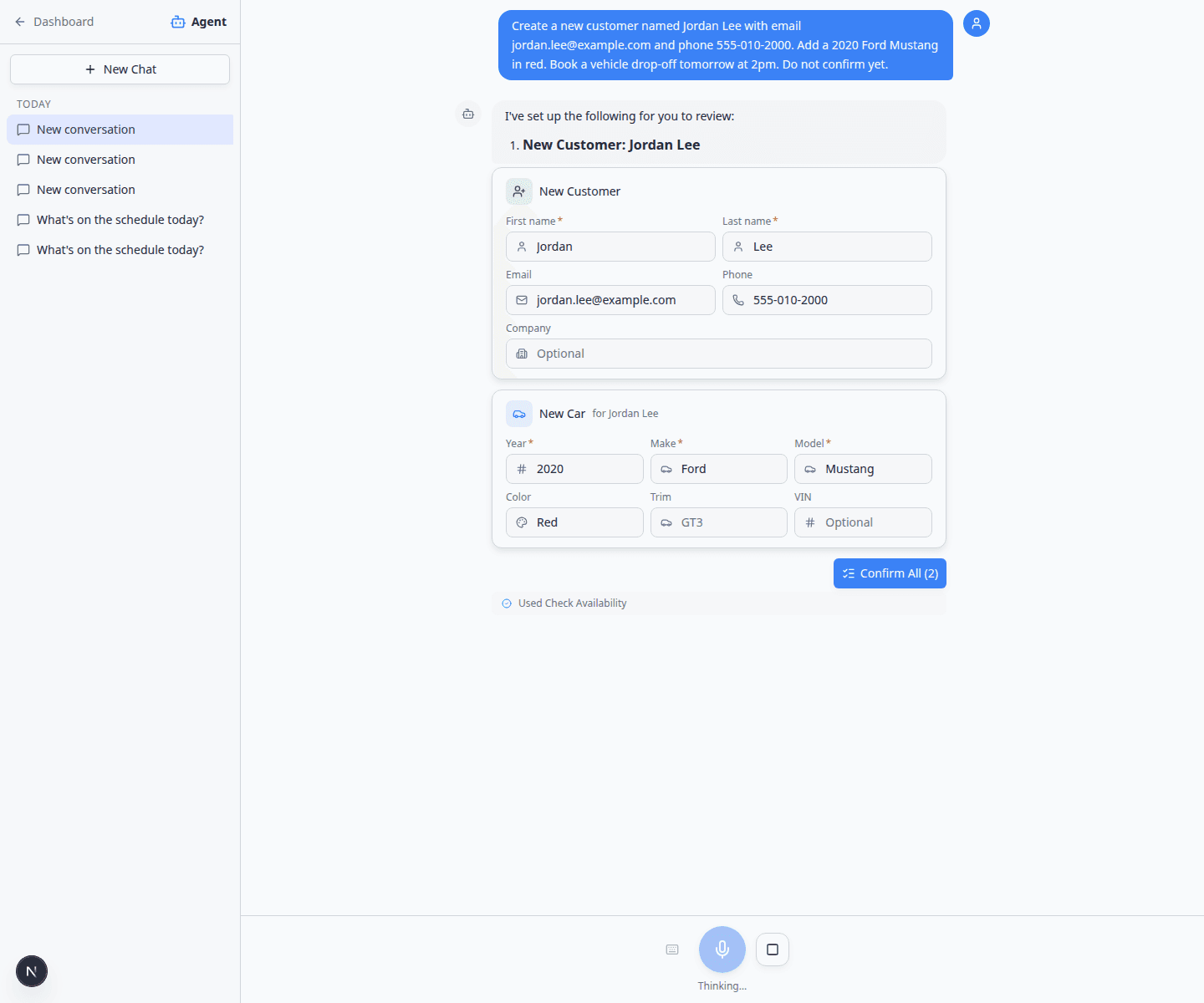Edit the Color field Red
Screen dimensions: 1204x1003
574,522
